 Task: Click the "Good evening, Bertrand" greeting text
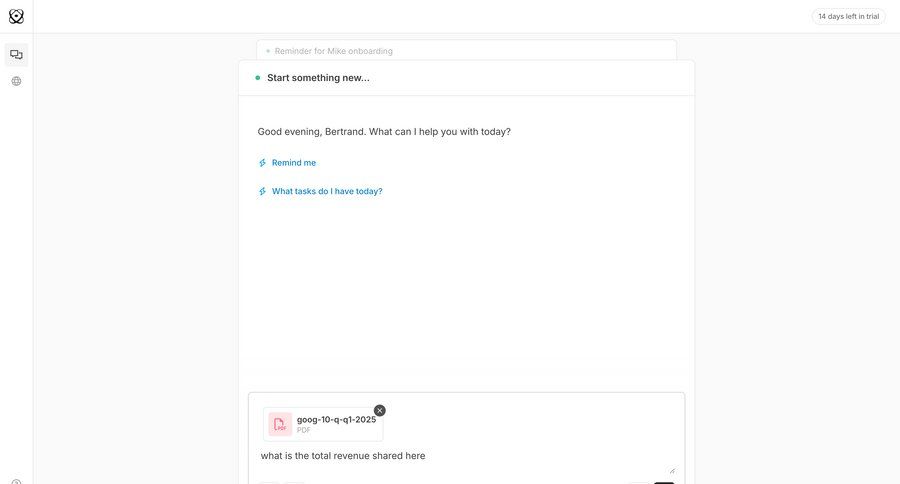[x=384, y=131]
